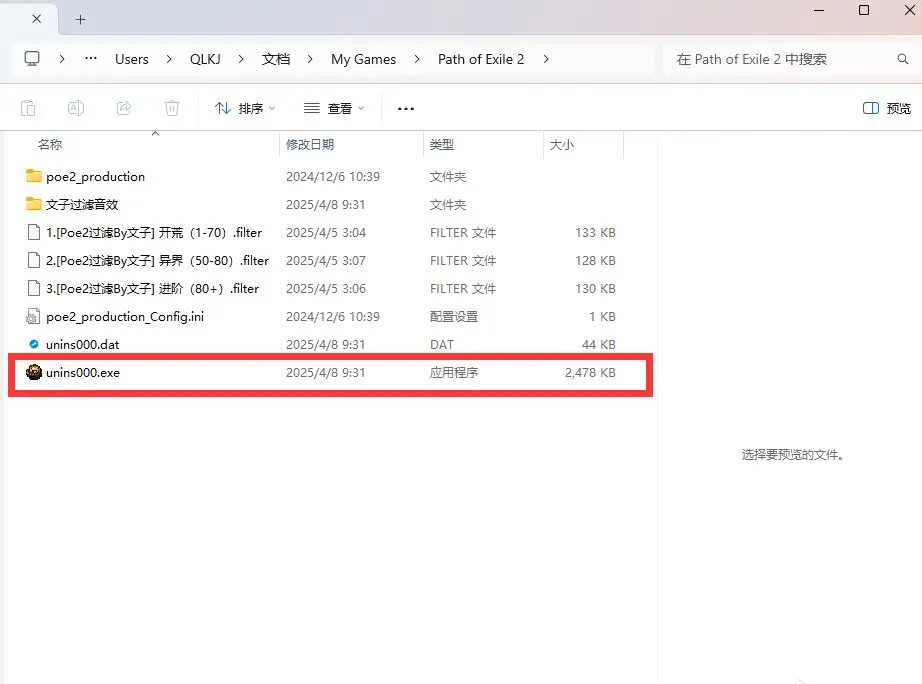Screen dimensions: 922x684
Task: Click the search magnifier icon
Action: [x=903, y=60]
